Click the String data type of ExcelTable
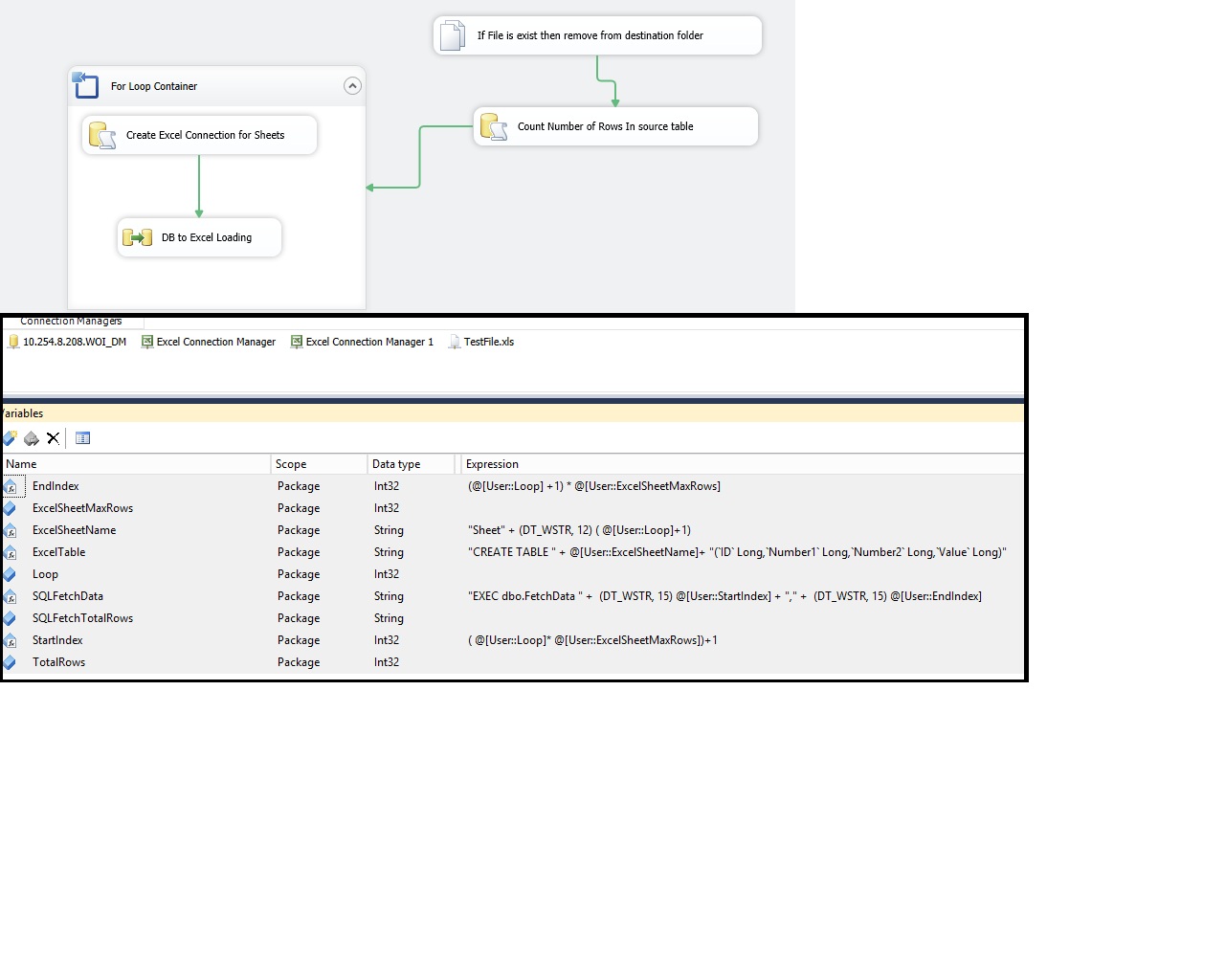The height and width of the screenshot is (980, 1225). tap(389, 552)
